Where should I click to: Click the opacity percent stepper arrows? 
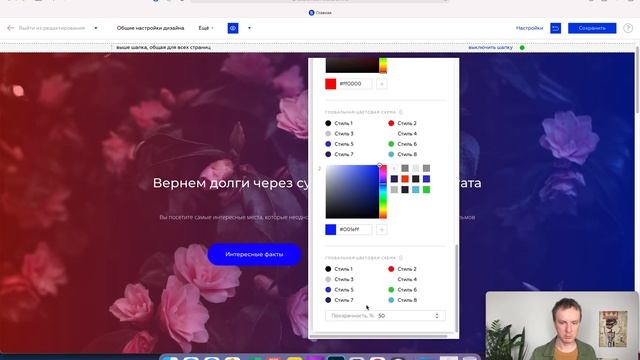tap(437, 316)
